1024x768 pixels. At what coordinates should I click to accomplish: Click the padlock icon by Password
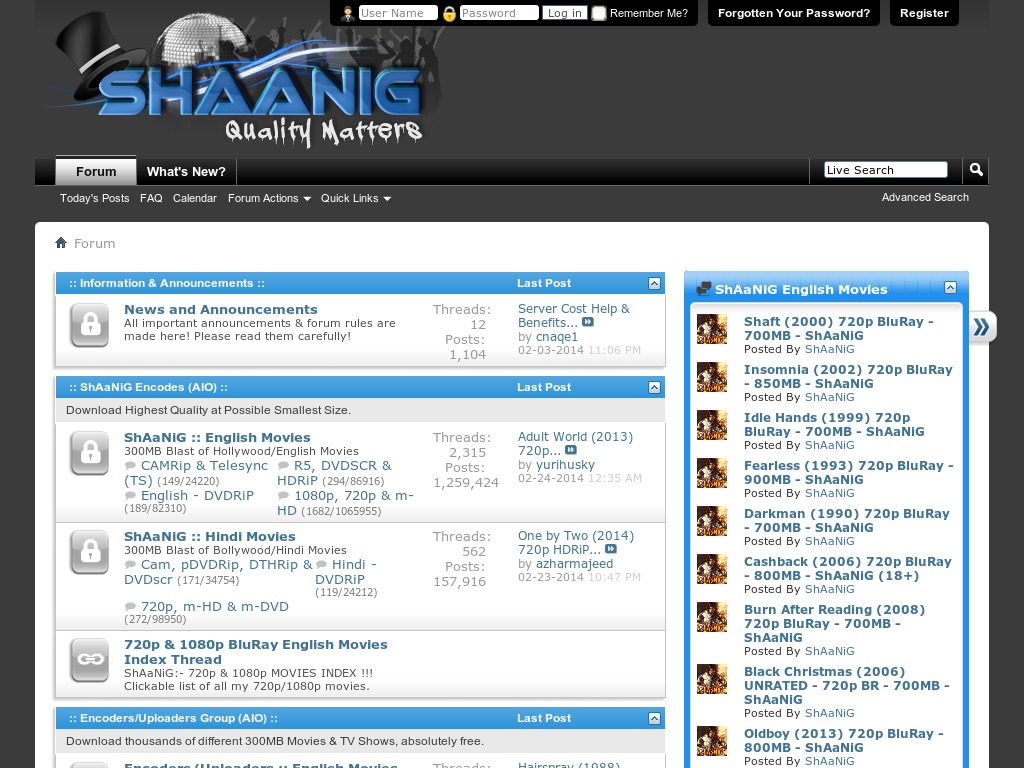coord(449,13)
